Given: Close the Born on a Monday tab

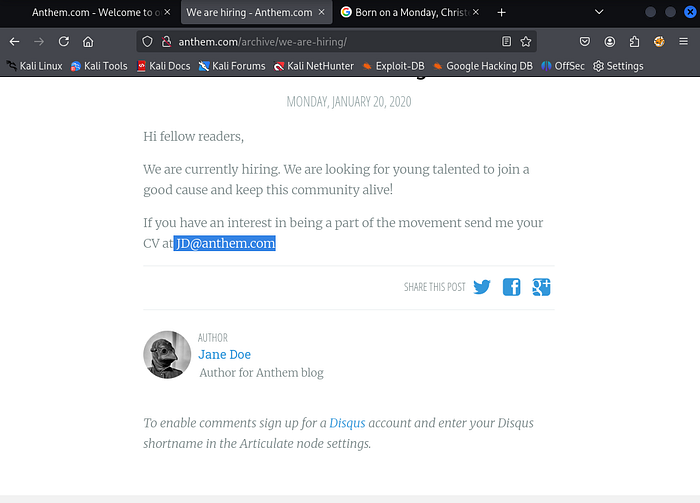Looking at the screenshot, I should (x=476, y=12).
